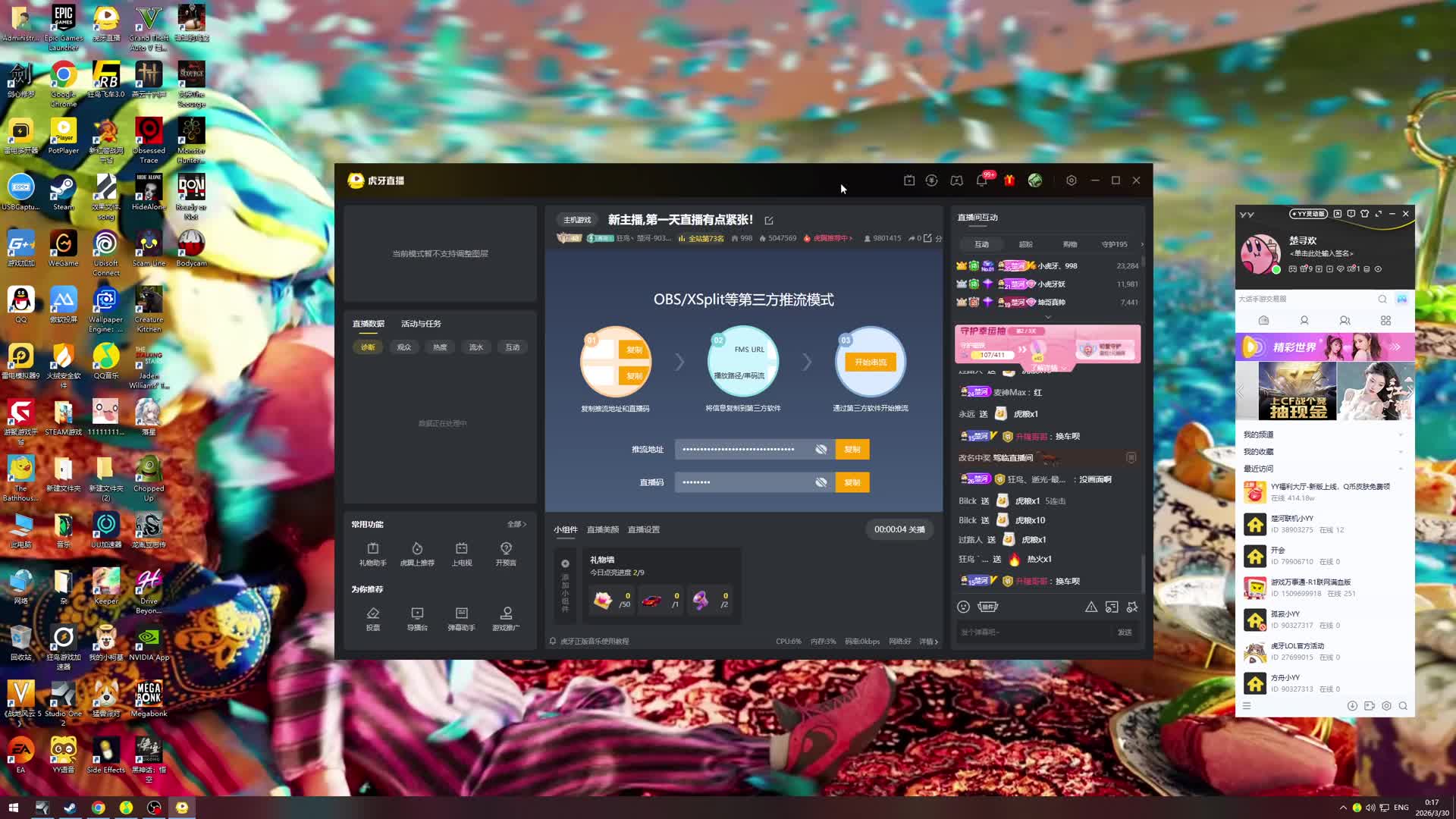
Task: Open the 导播台 director console icon
Action: coord(416,617)
